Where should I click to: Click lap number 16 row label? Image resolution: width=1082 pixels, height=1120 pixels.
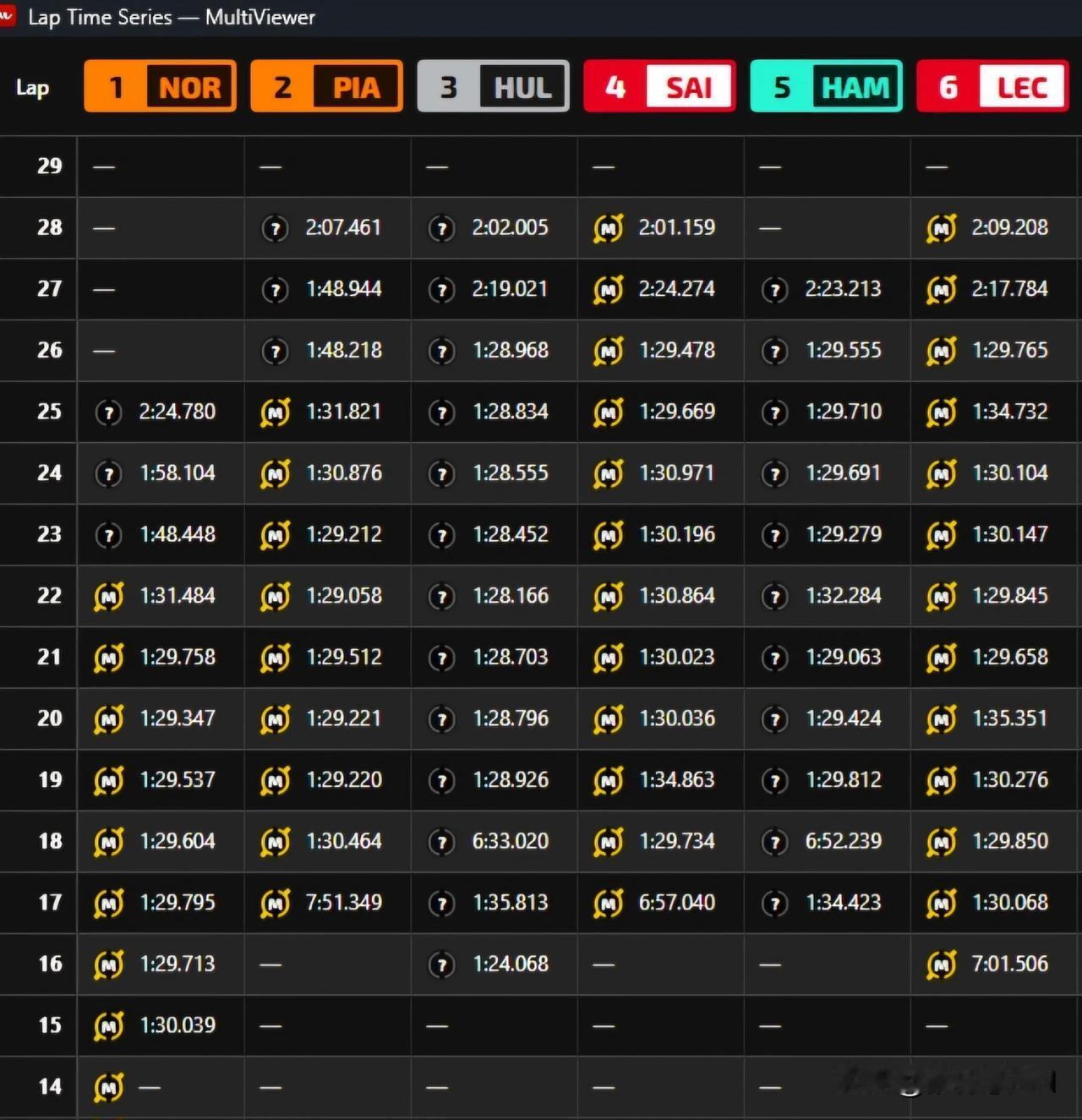[x=49, y=964]
